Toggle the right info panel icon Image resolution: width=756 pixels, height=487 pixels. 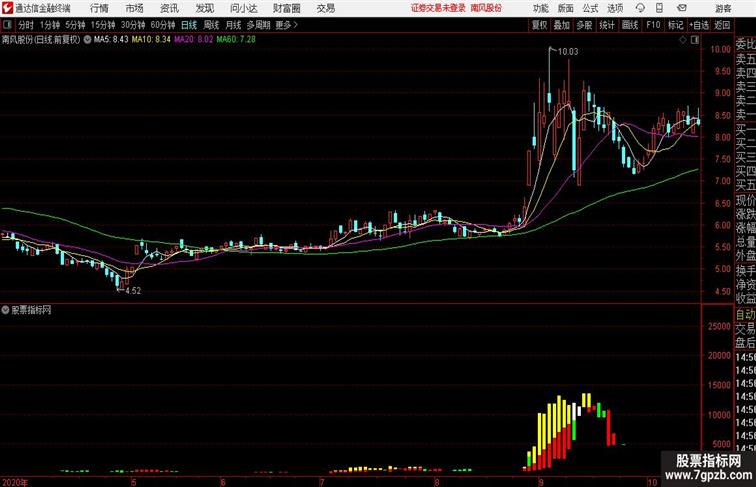click(695, 40)
